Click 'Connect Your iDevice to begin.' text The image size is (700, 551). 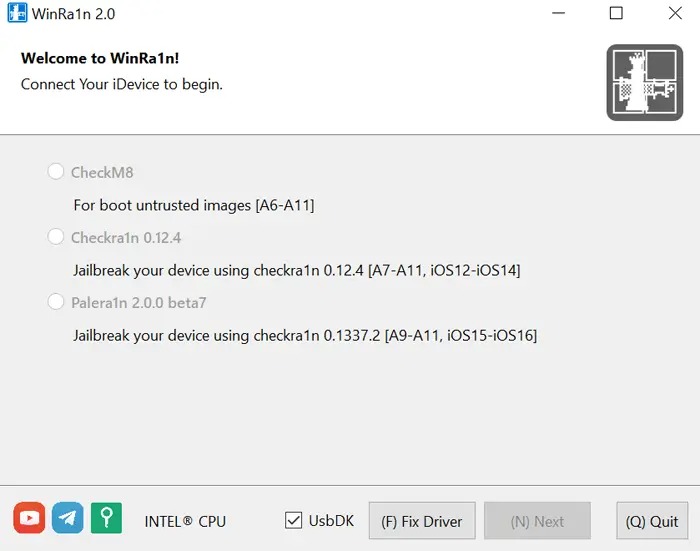[x=121, y=84]
